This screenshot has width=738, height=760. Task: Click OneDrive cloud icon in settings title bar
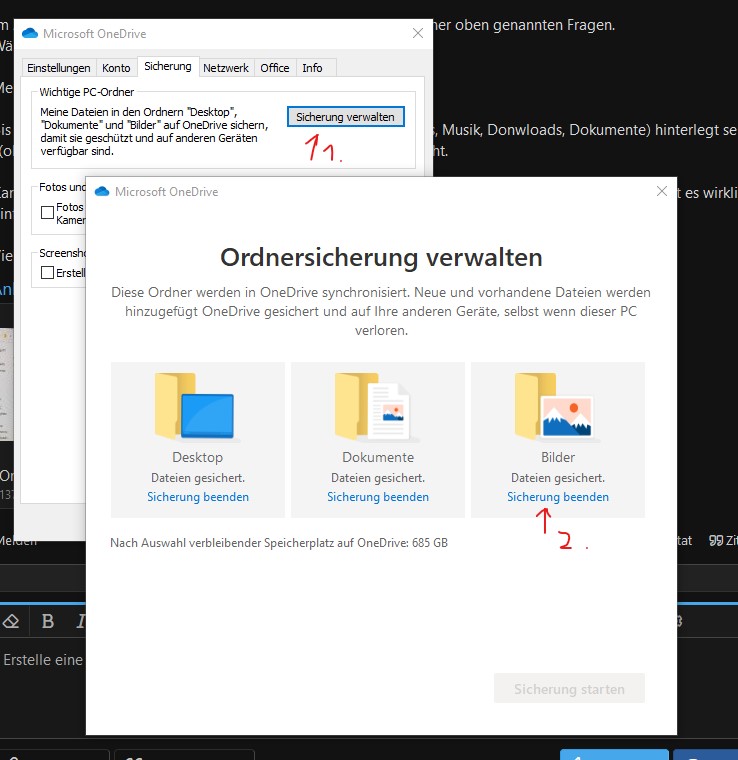(30, 33)
